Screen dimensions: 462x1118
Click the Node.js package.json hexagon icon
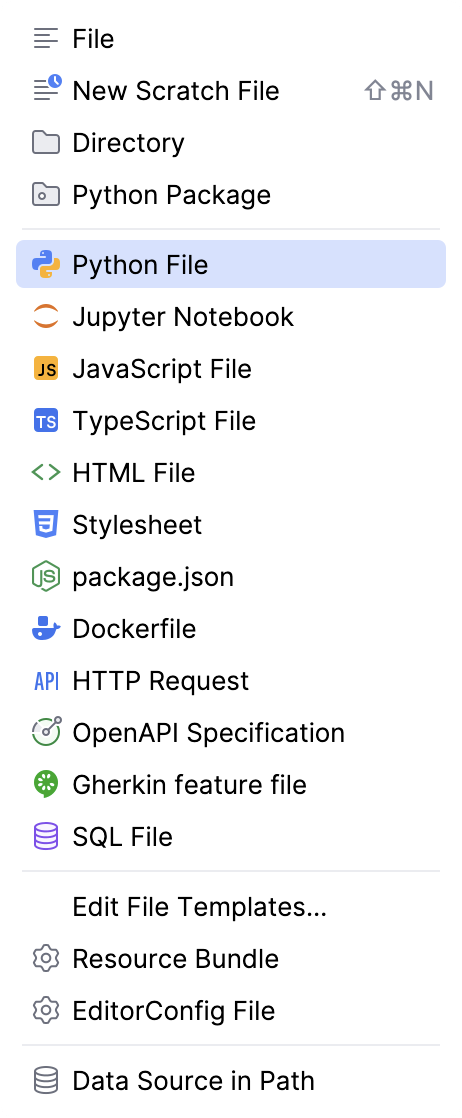[46, 576]
